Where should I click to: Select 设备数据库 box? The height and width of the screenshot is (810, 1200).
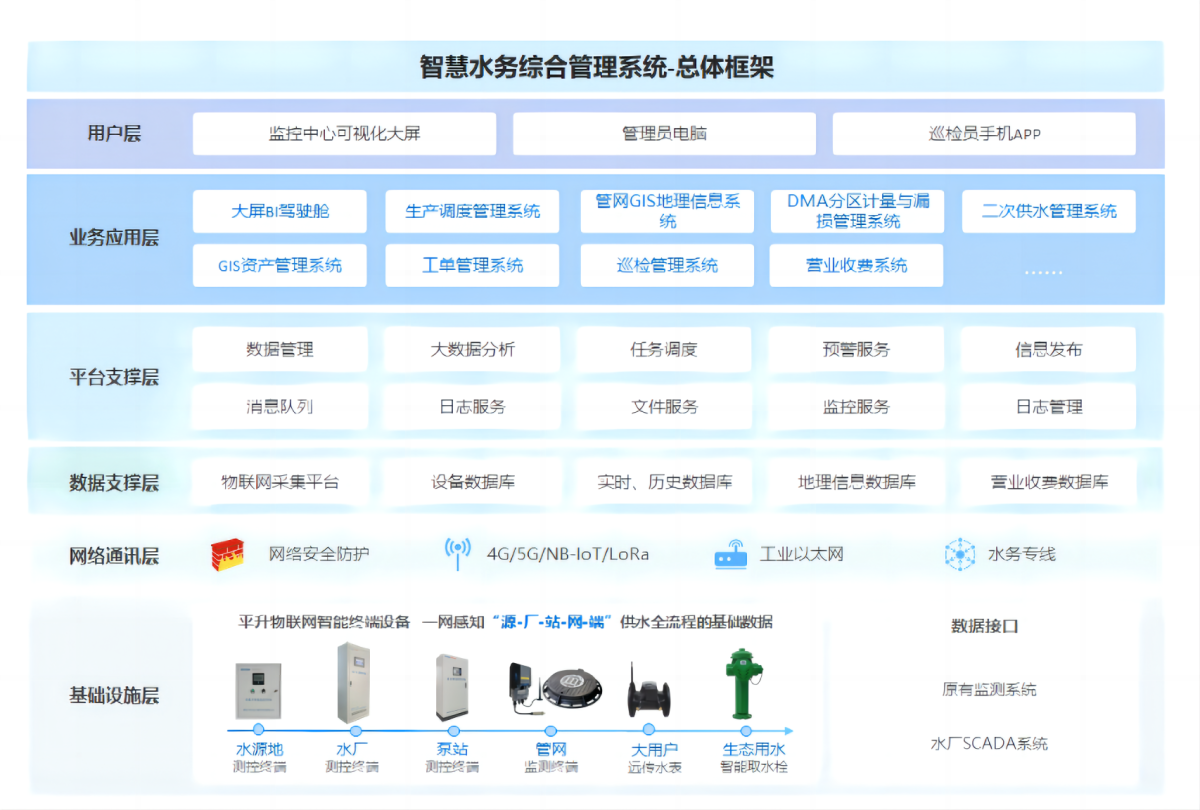[x=472, y=482]
